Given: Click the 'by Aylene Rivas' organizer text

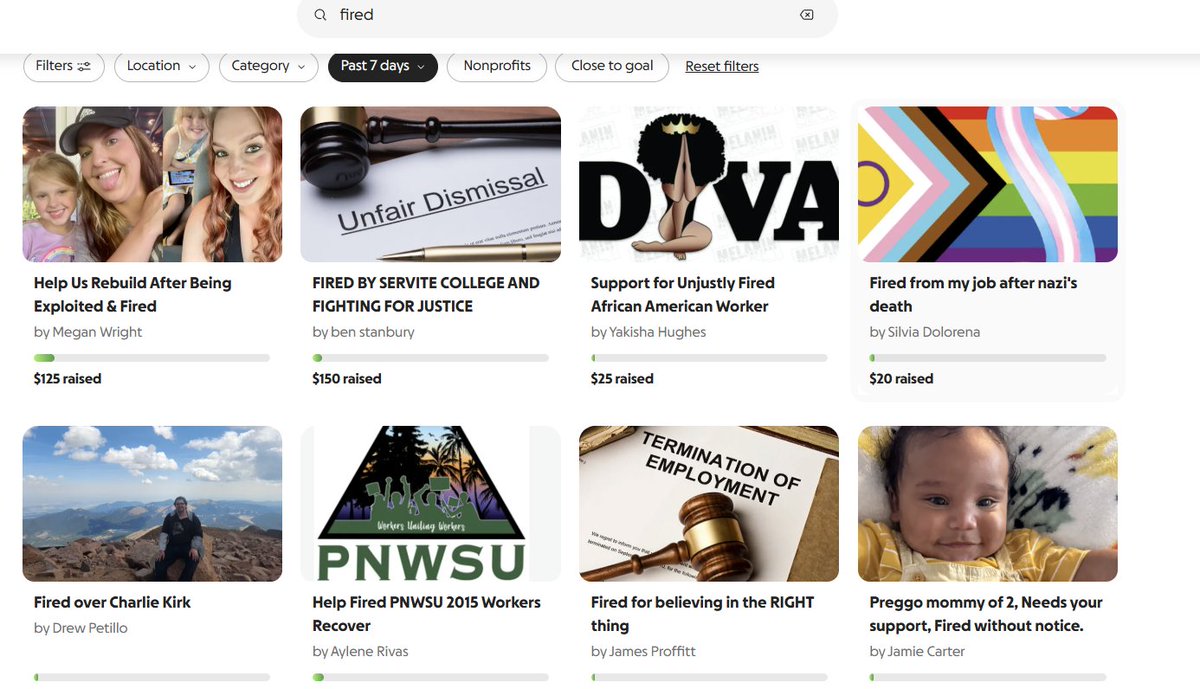Looking at the screenshot, I should pos(360,652).
